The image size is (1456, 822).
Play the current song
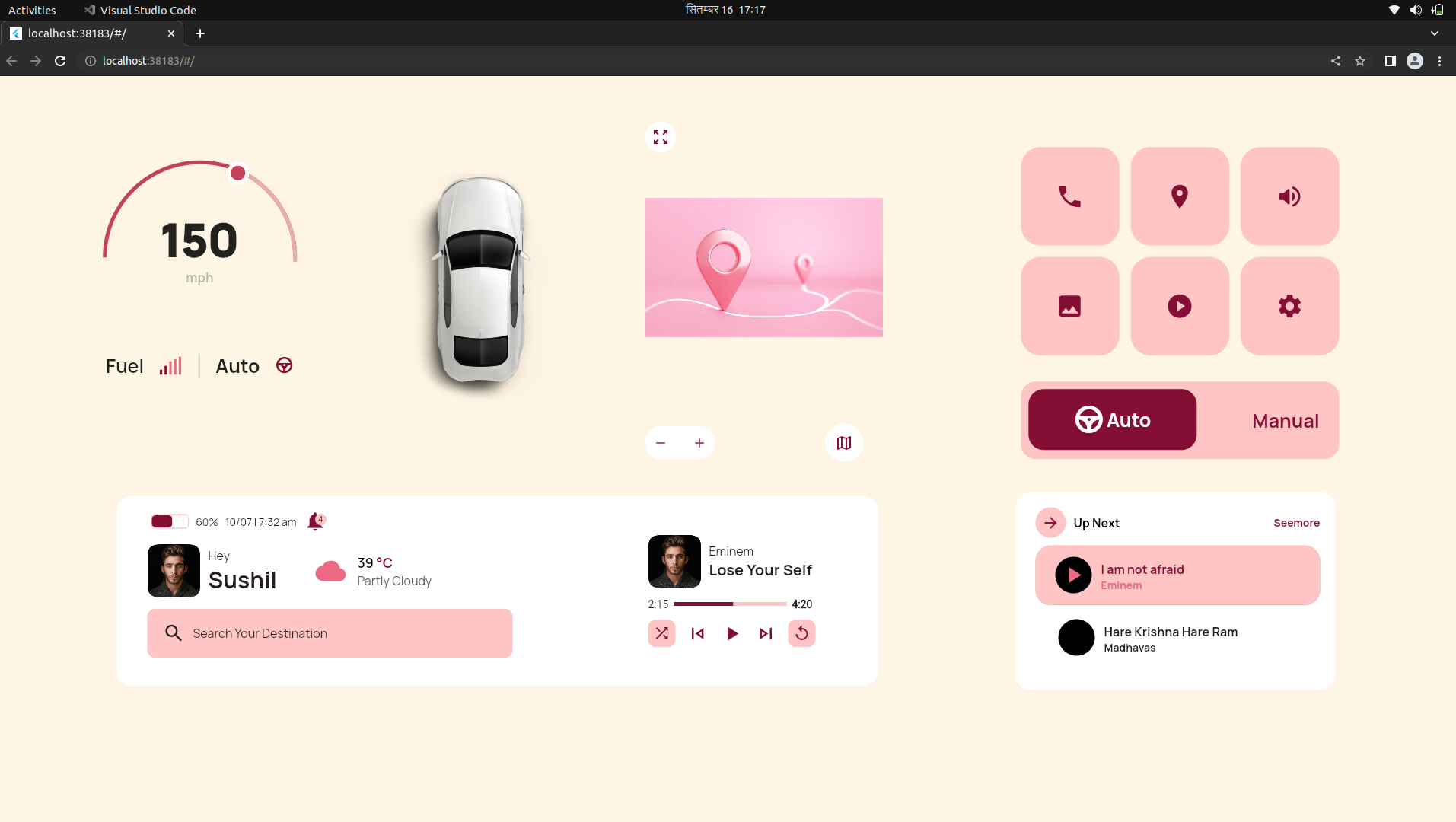(x=732, y=633)
